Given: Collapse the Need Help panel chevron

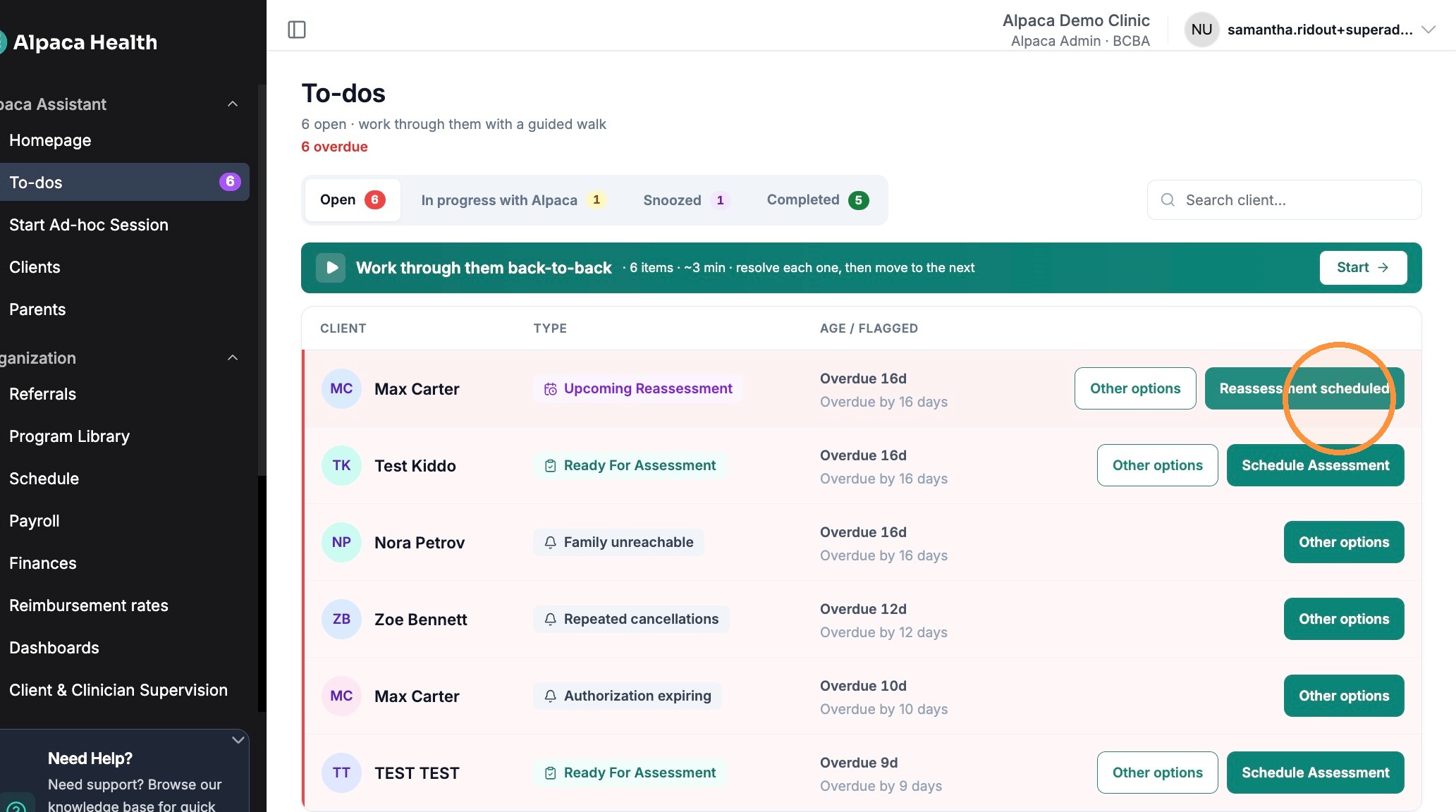Looking at the screenshot, I should tap(238, 740).
